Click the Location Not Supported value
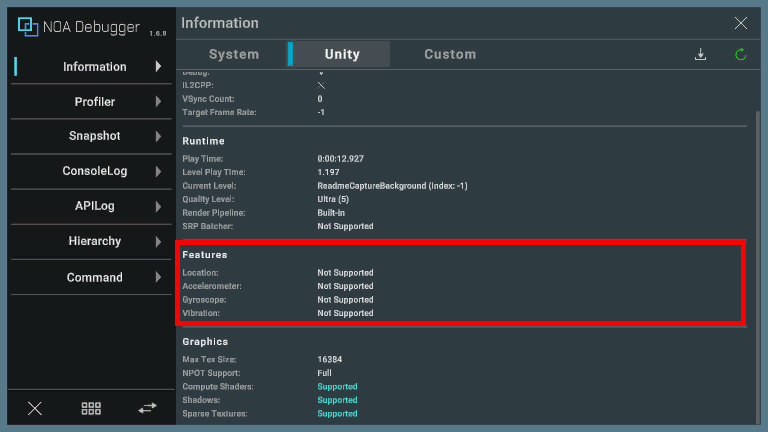 click(x=345, y=273)
